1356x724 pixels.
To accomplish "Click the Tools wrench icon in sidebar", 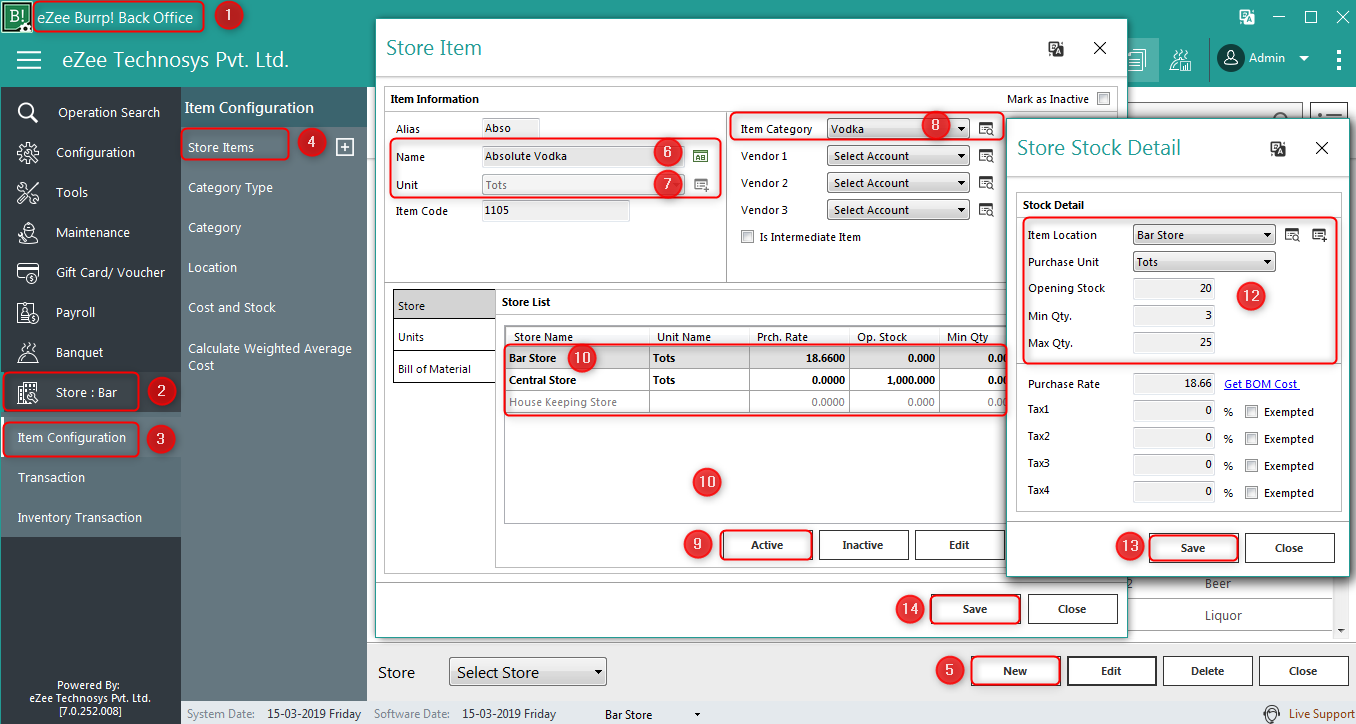I will 28,192.
